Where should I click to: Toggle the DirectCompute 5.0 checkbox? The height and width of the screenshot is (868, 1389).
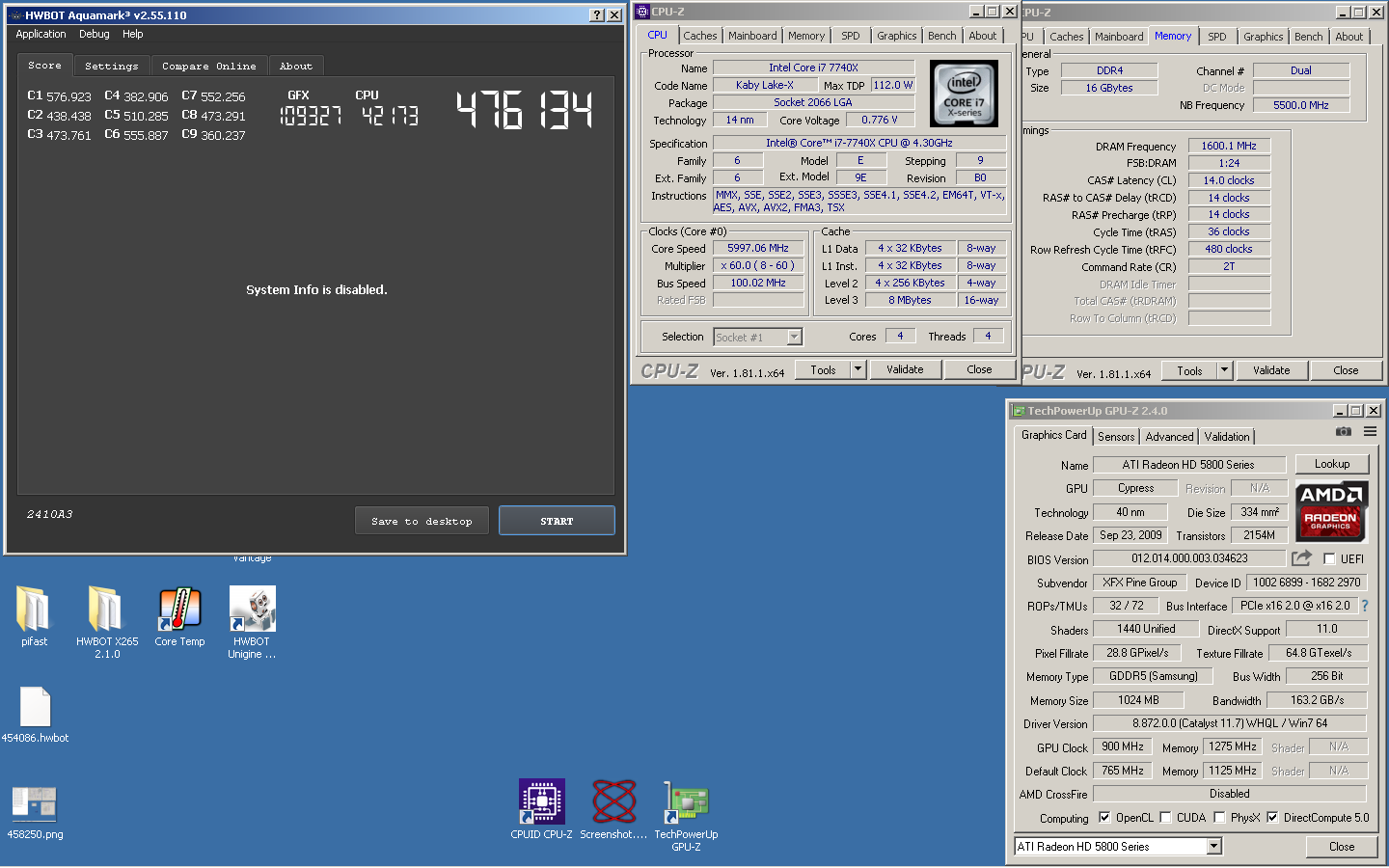[1272, 817]
